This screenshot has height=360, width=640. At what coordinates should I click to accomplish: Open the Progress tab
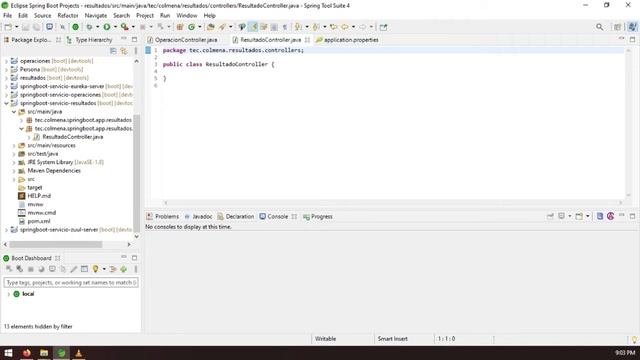318,216
